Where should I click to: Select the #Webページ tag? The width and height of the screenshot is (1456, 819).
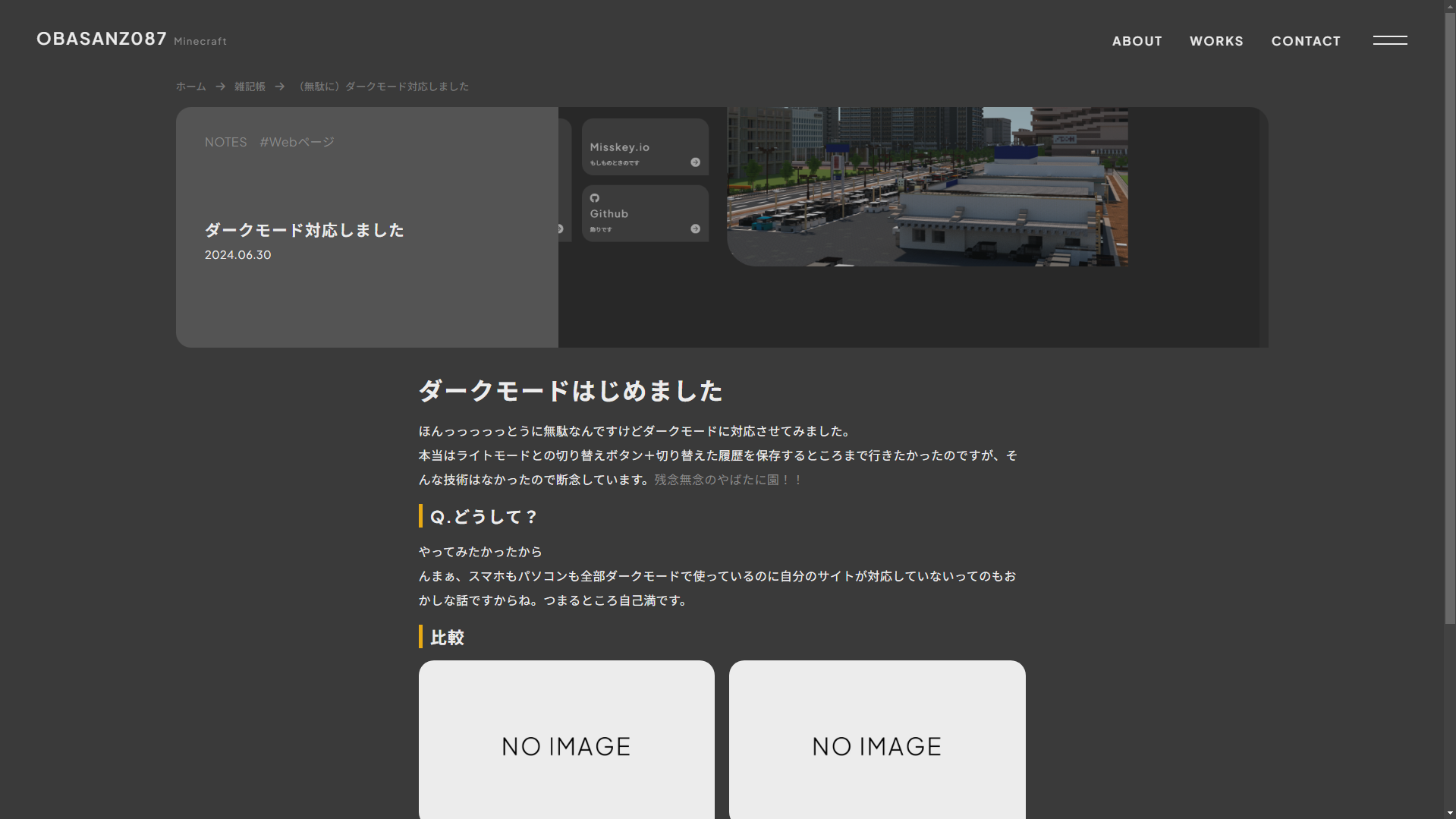297,142
